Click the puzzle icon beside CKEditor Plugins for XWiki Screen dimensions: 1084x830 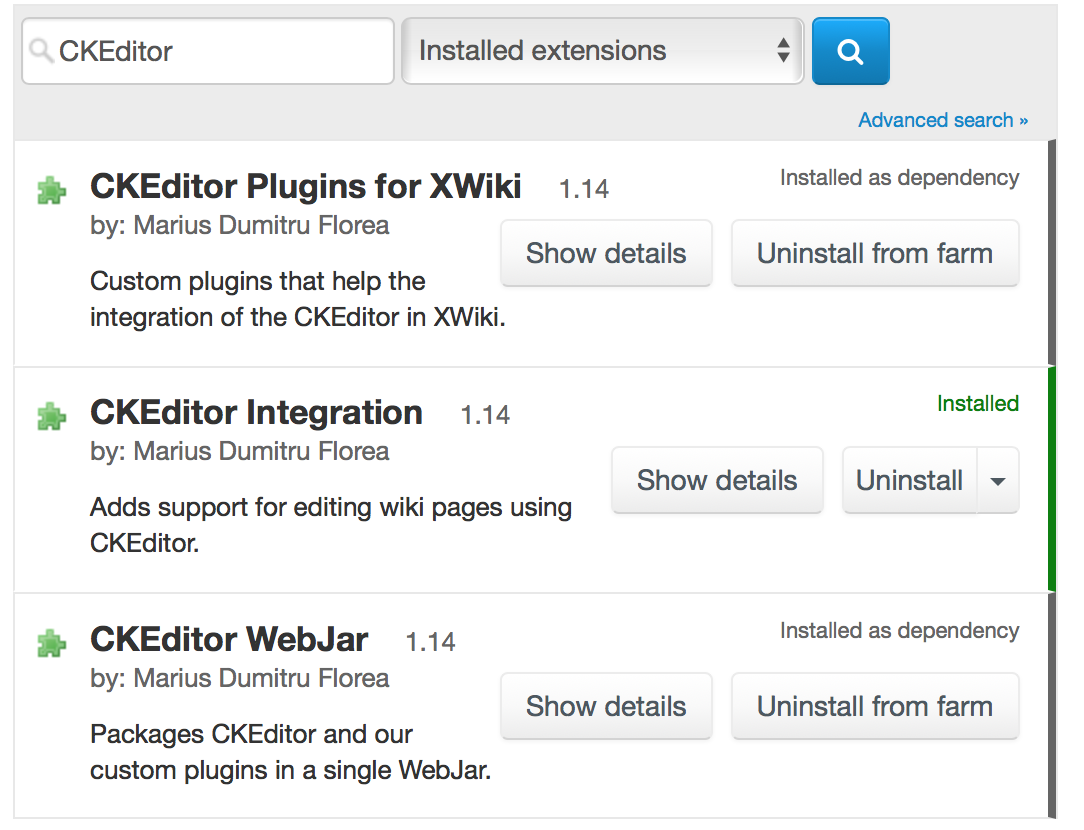click(x=52, y=191)
